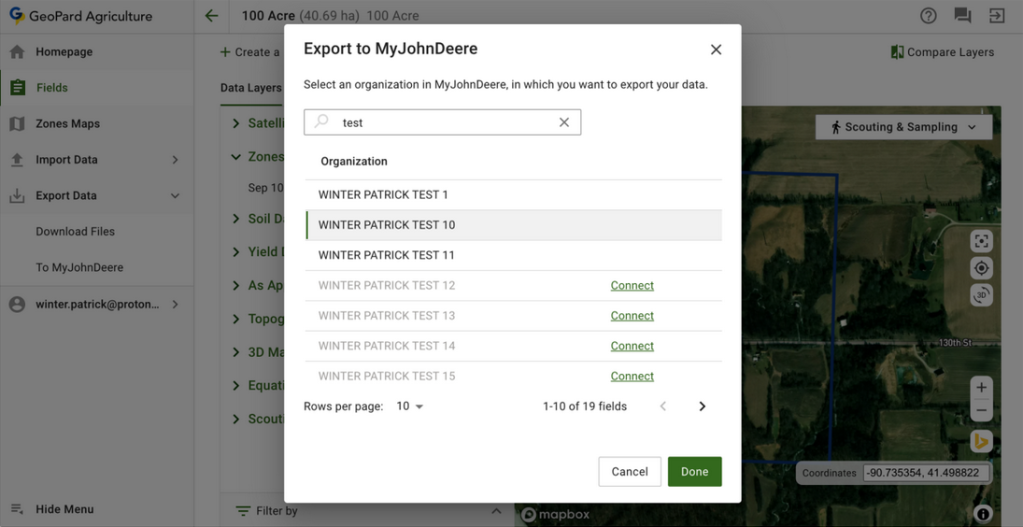Viewport: 1023px width, 527px height.
Task: Select To MyJohnDeere menu item
Action: 80,268
